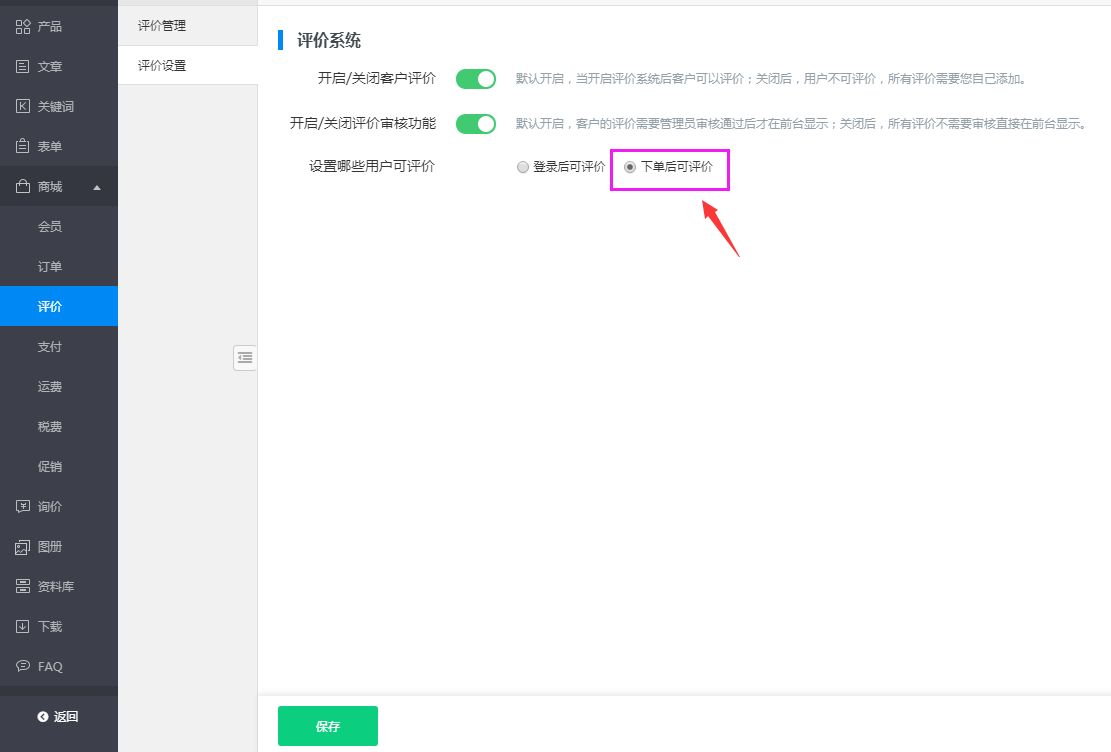Click the 资料库 database icon
The width and height of the screenshot is (1111, 752).
23,586
